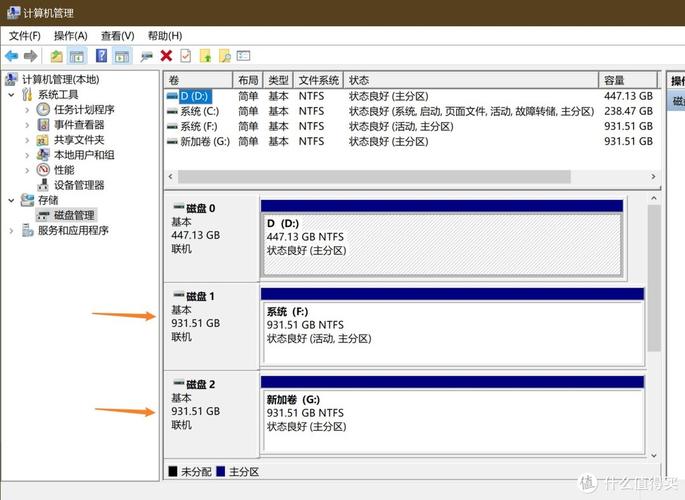Select the 新加卷 (G:) partition block
Screen dimensions: 685x500
453,415
